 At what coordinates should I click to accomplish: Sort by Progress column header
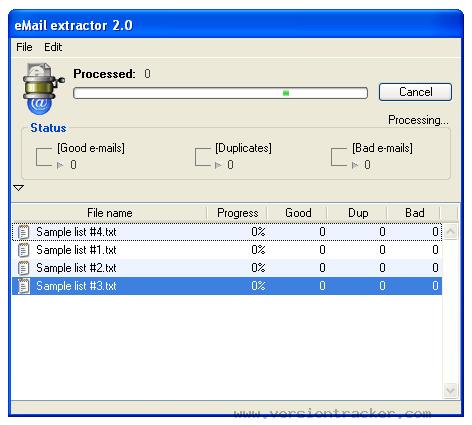[237, 213]
